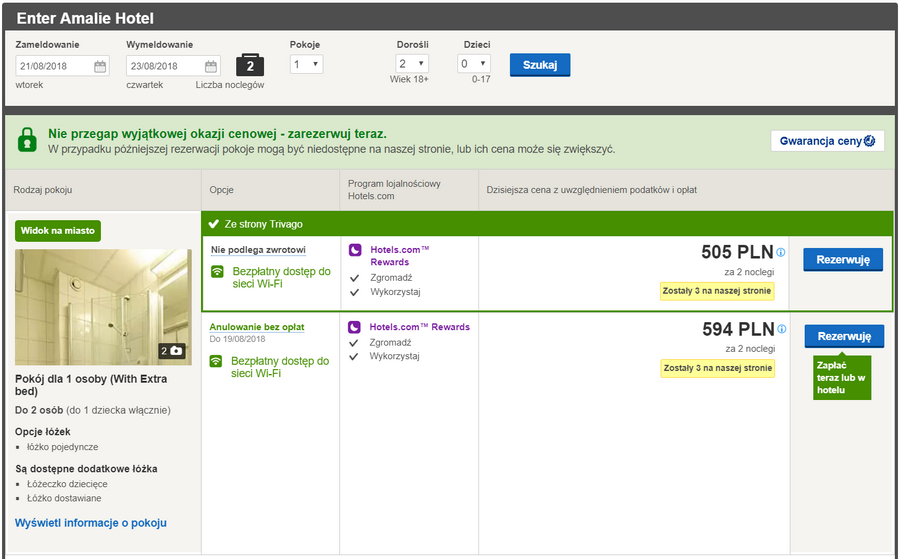Click the 594 PLN price
The image size is (900, 559).
coord(738,329)
